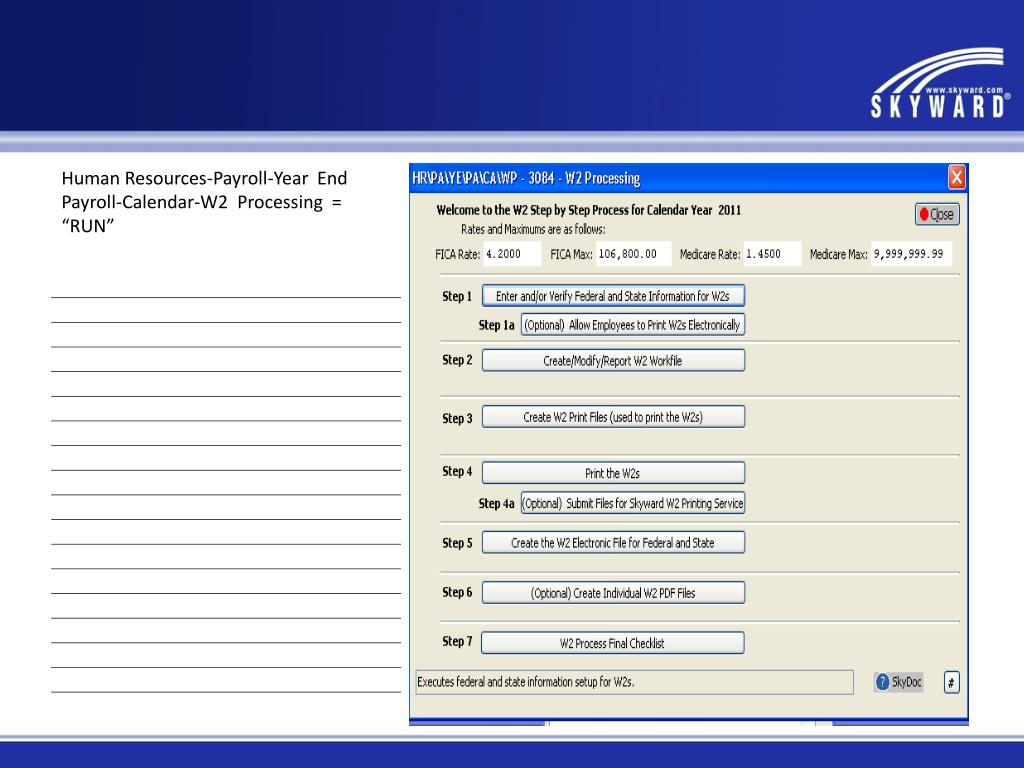Click the Close button with red dot
1024x768 pixels.
(937, 214)
